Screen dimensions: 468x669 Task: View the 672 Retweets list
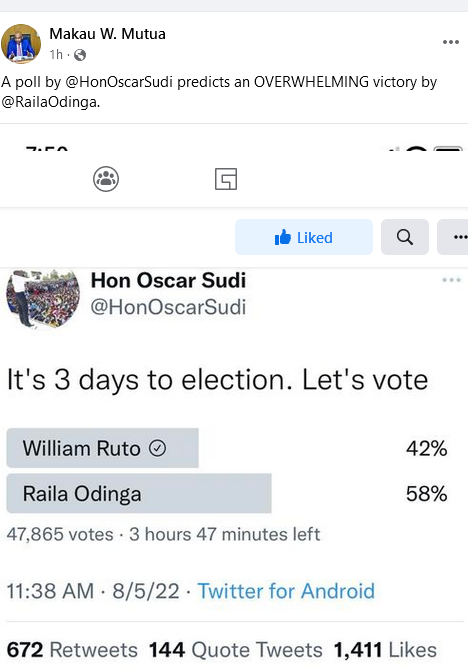72,650
